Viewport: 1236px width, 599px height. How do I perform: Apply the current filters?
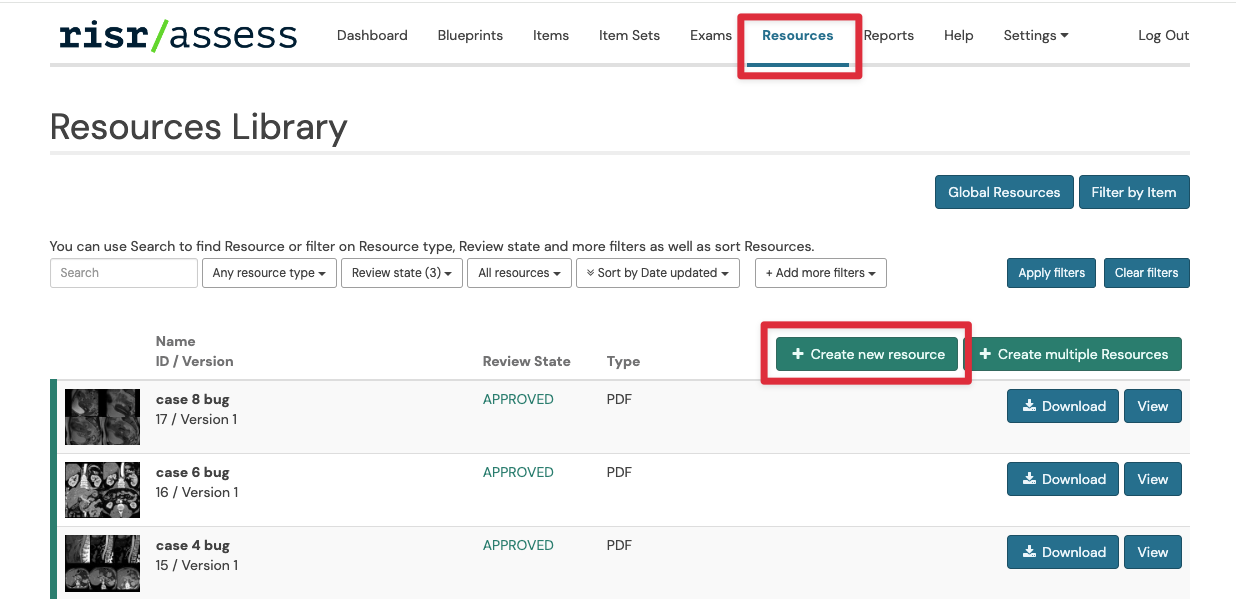pos(1050,272)
